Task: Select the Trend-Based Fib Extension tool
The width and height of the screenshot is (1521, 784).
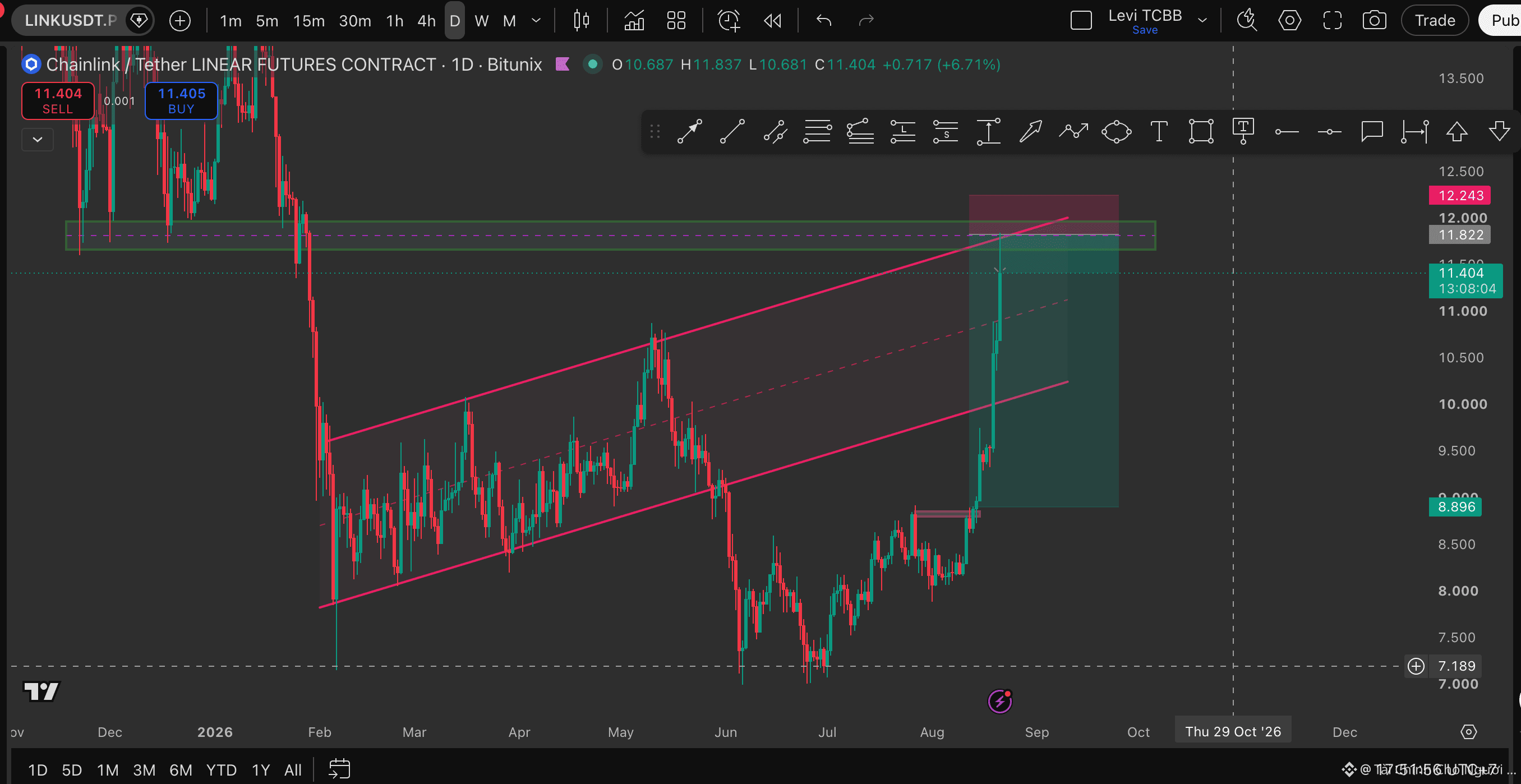Action: (x=860, y=131)
